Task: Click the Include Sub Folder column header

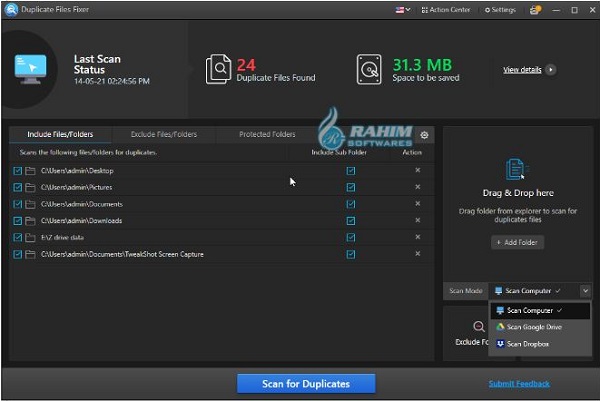Action: [x=339, y=152]
